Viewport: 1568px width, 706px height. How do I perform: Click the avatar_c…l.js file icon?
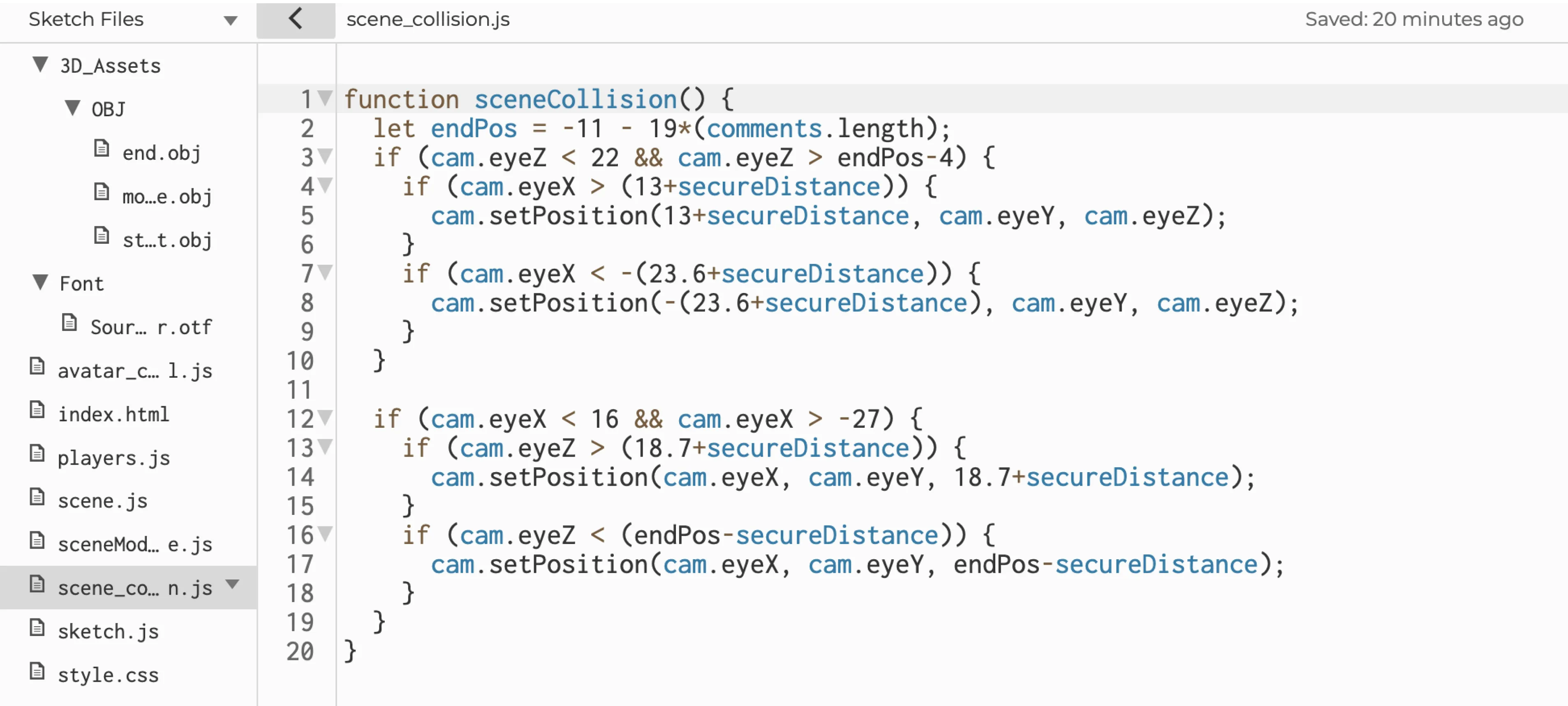pos(38,367)
